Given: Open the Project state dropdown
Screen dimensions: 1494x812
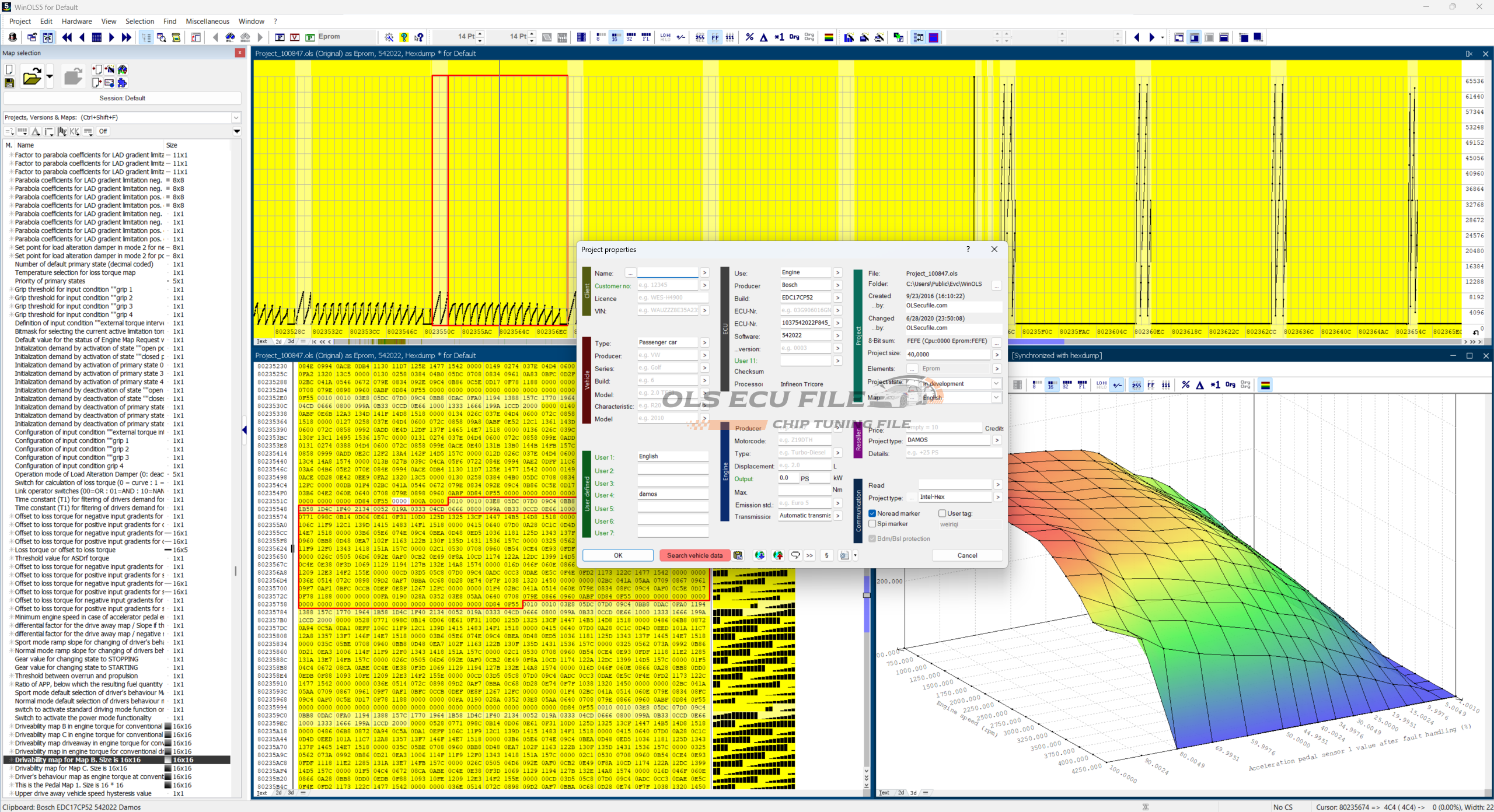Looking at the screenshot, I should coord(996,383).
